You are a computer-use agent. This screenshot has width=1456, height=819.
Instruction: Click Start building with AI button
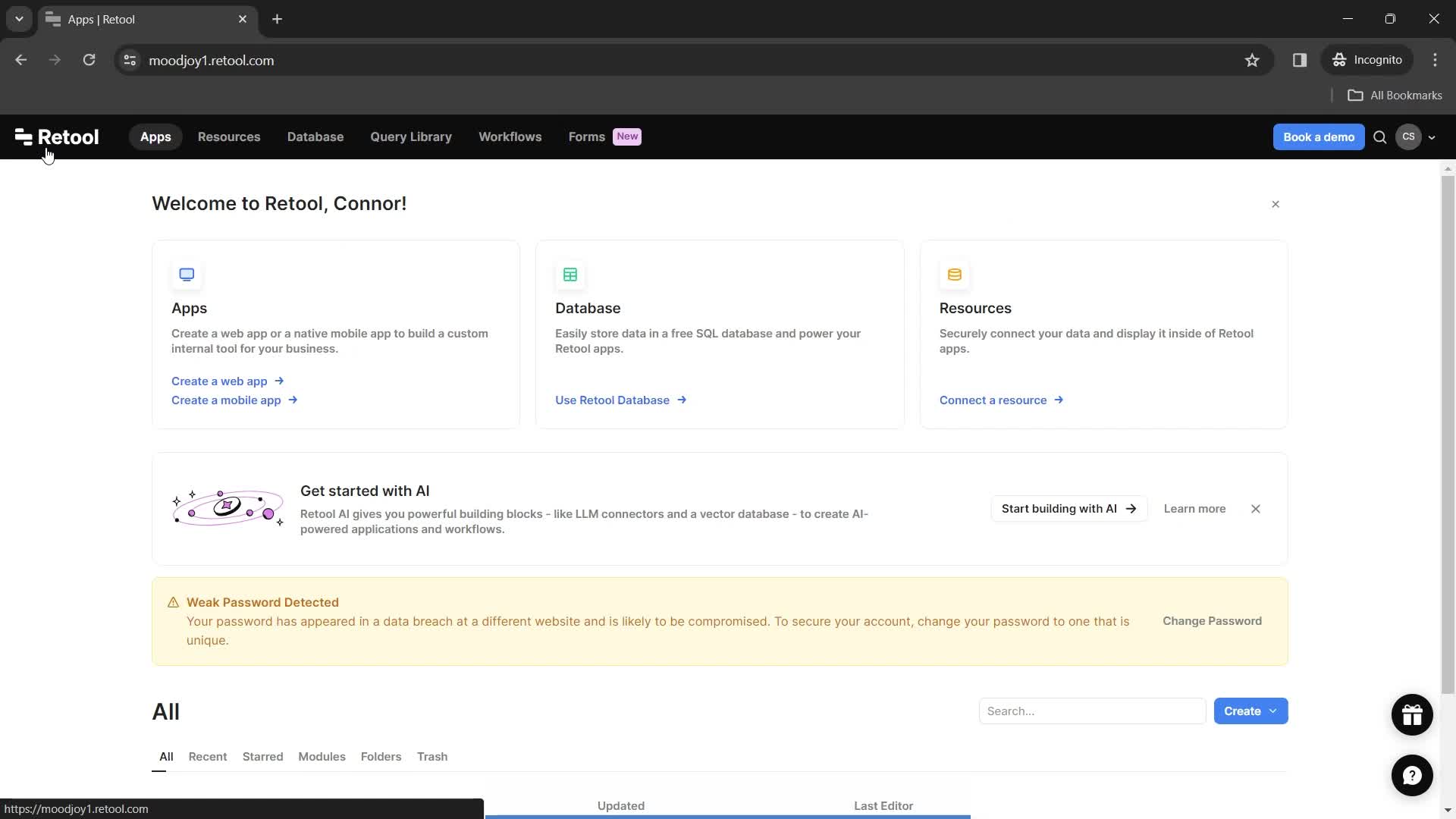[1068, 508]
